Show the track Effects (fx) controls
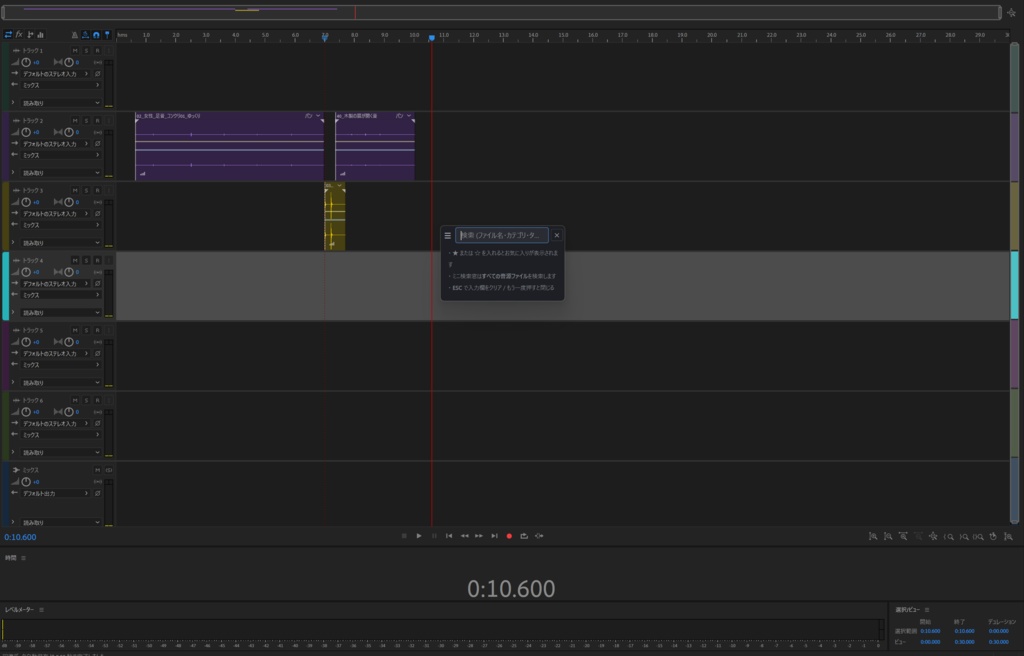Viewport: 1024px width, 656px height. (x=19, y=35)
